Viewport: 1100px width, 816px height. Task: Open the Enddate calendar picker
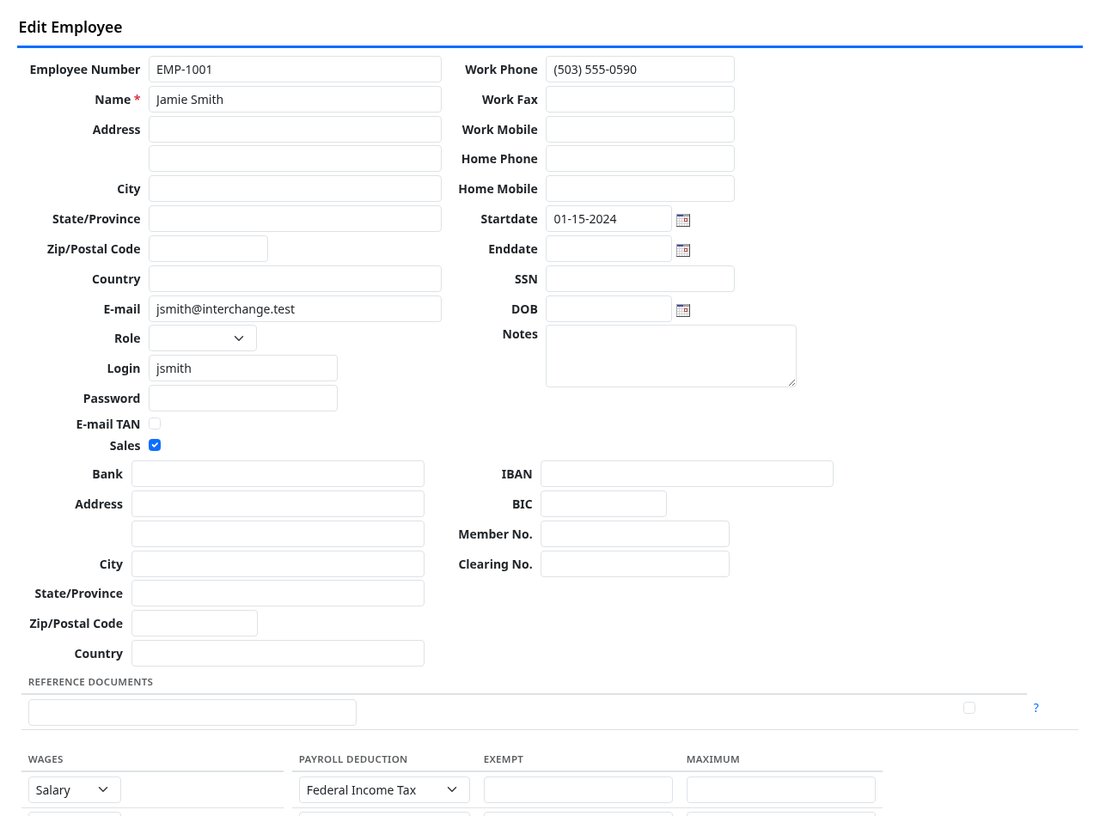tap(683, 250)
